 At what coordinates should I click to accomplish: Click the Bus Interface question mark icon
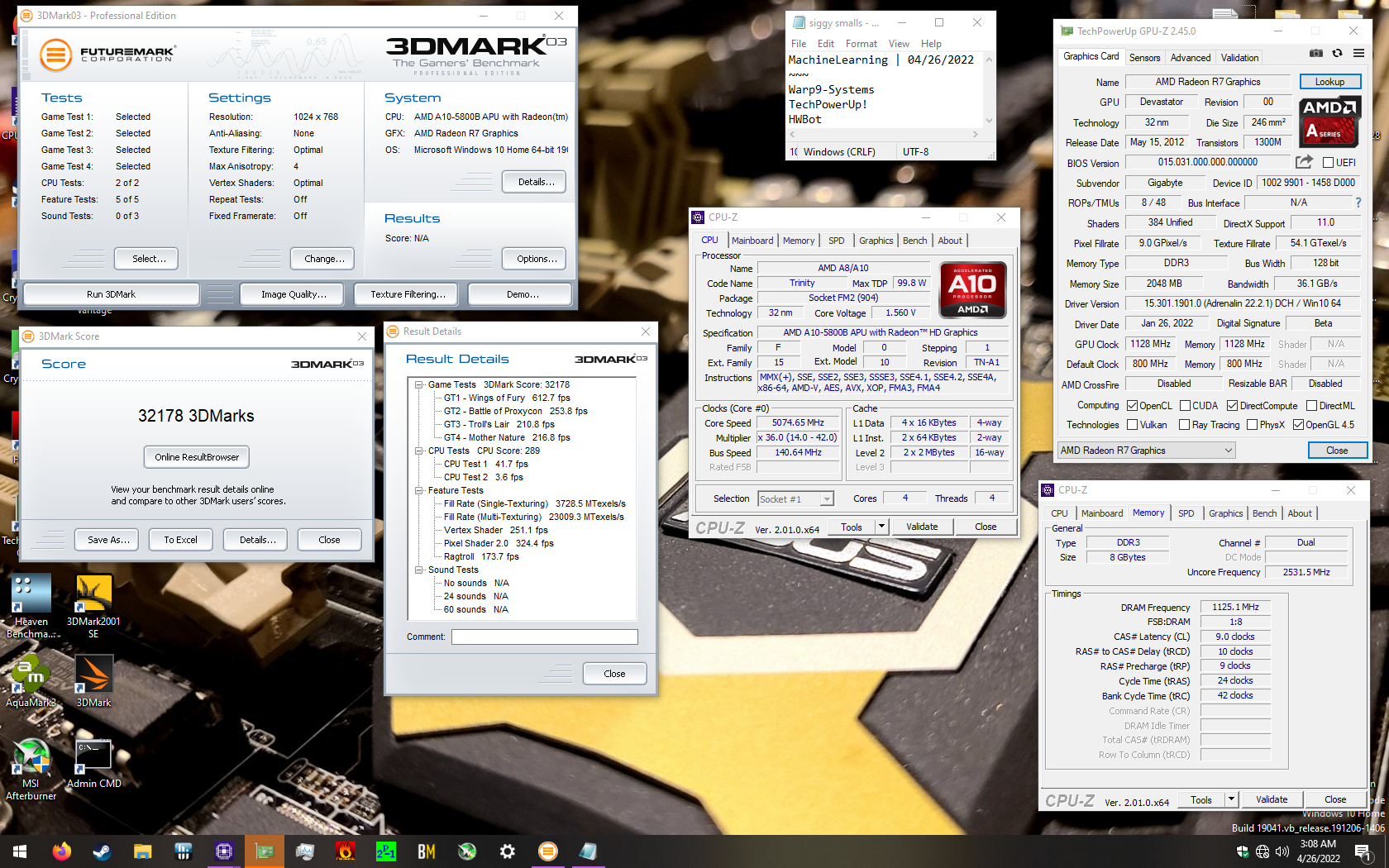point(1358,203)
